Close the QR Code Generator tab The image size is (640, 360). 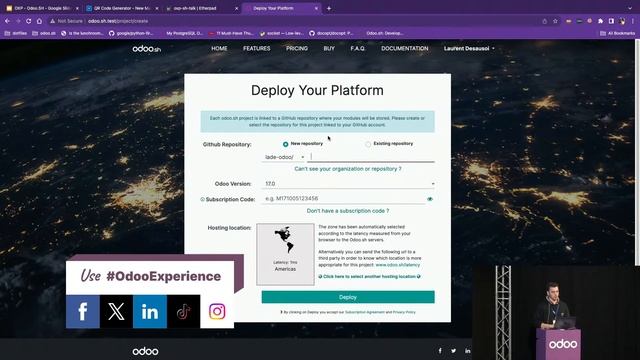(x=157, y=8)
